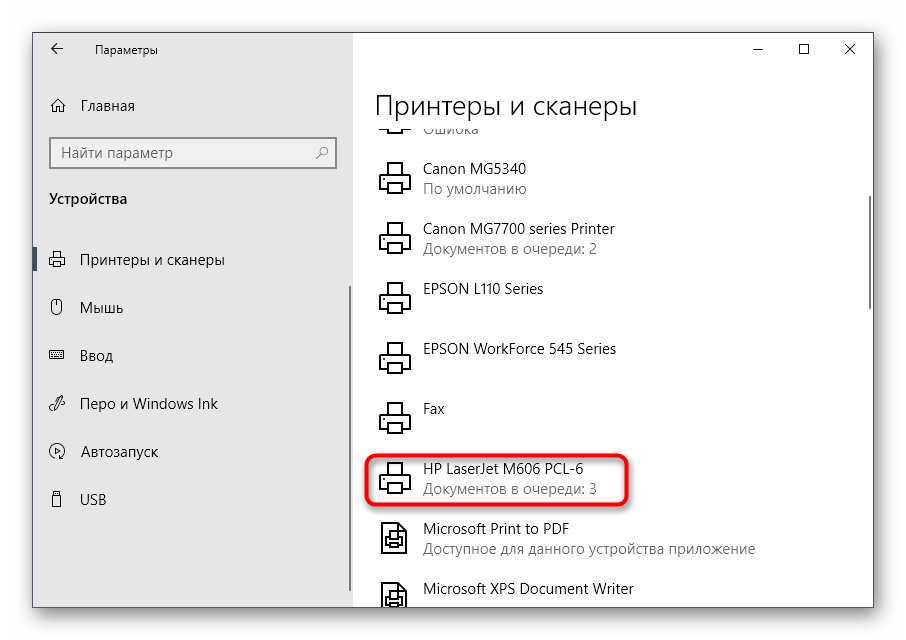The width and height of the screenshot is (906, 640).
Task: Open the Главная home icon
Action: click(x=58, y=106)
